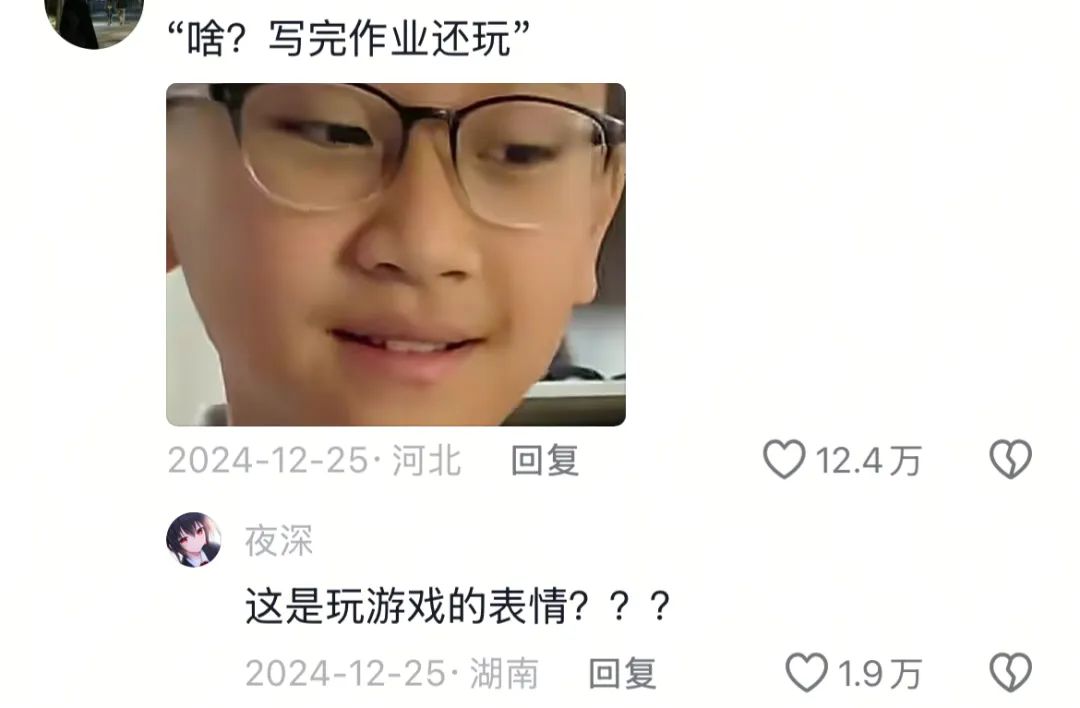
Task: Tap broken heart on 夜深's reply
Action: (1010, 673)
